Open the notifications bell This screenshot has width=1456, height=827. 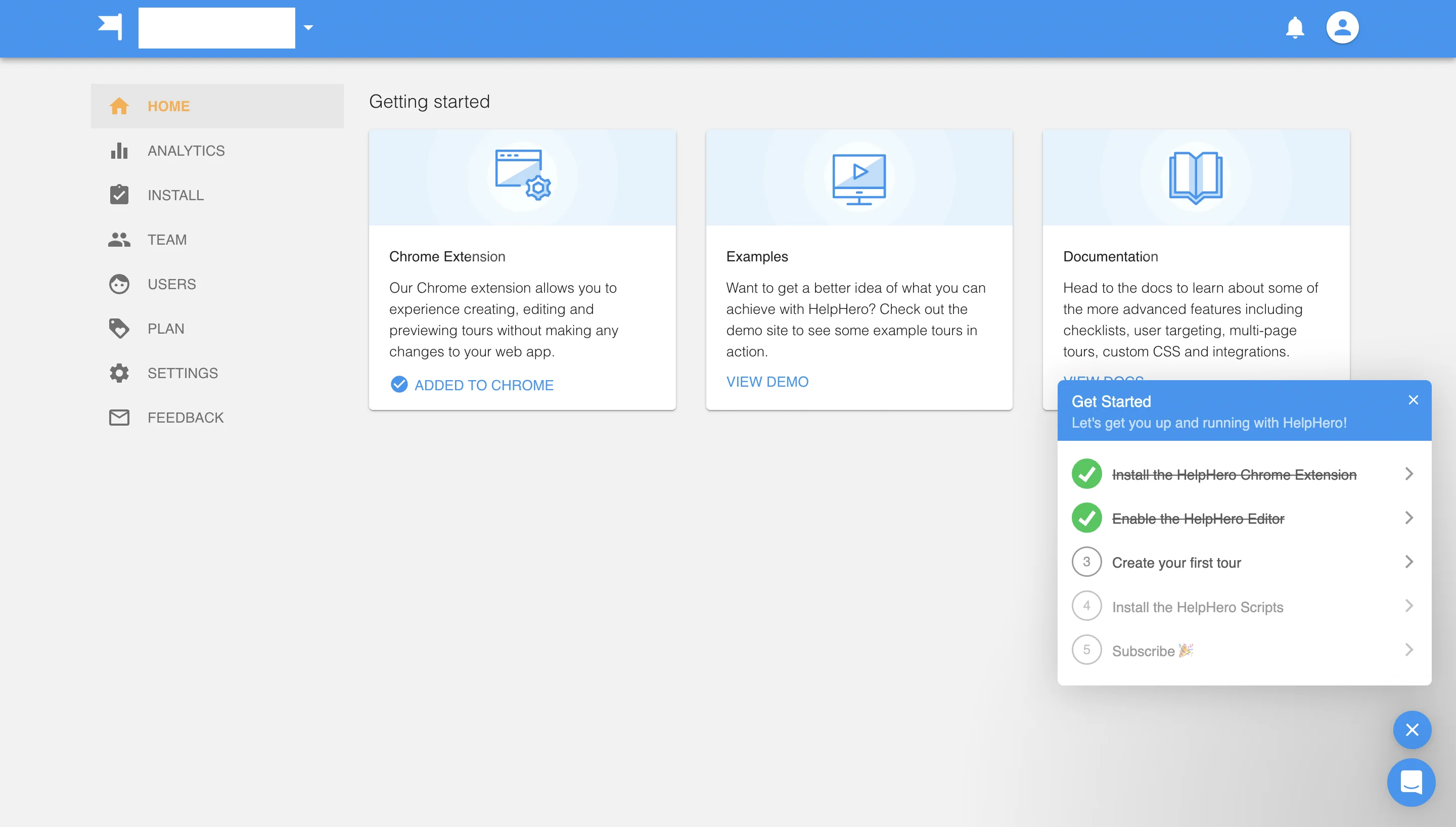[x=1295, y=27]
